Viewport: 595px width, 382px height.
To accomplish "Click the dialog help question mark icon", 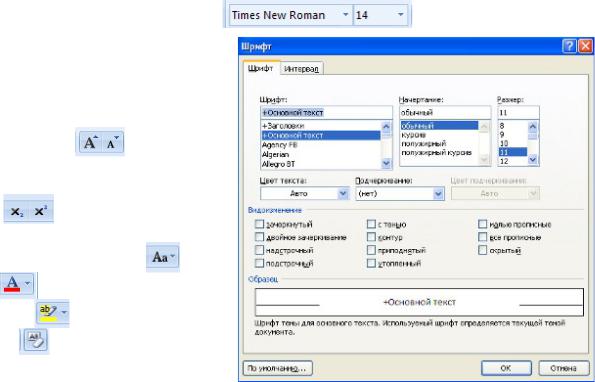I will [x=569, y=46].
